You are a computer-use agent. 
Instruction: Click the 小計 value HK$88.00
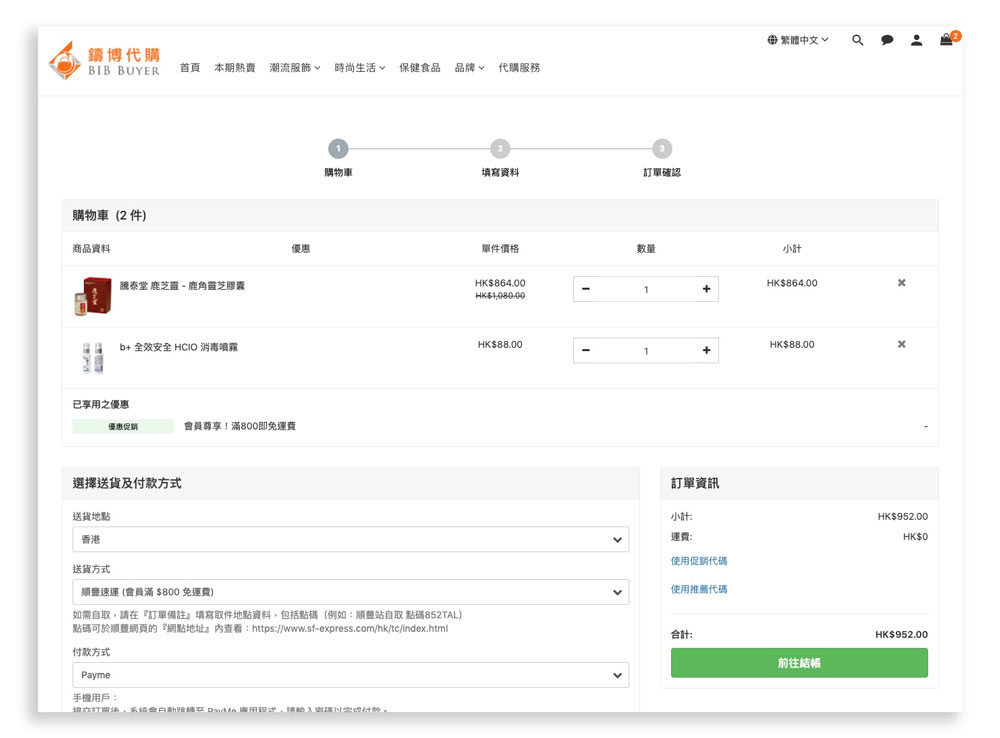(x=792, y=344)
